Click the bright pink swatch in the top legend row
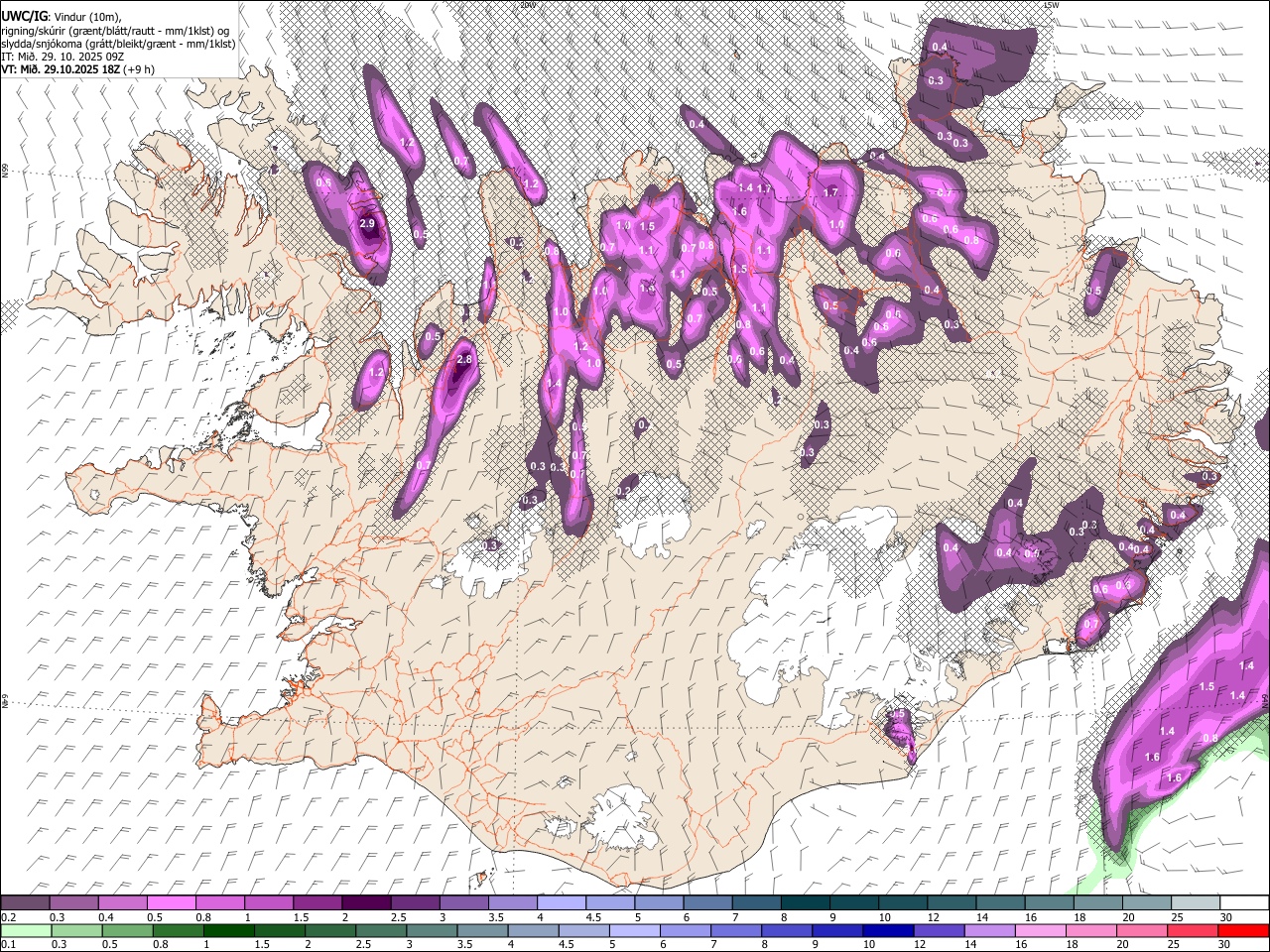 pyautogui.click(x=171, y=902)
